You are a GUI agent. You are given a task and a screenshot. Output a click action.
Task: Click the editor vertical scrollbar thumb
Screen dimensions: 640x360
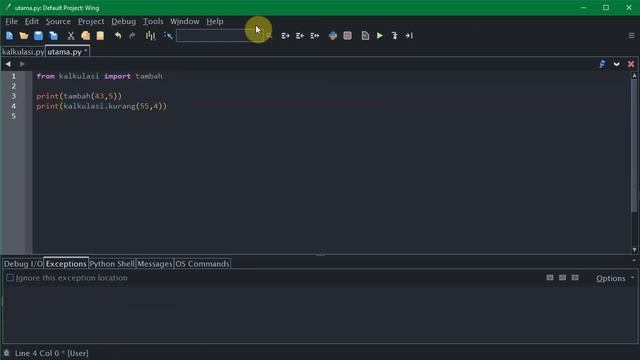coord(634,145)
